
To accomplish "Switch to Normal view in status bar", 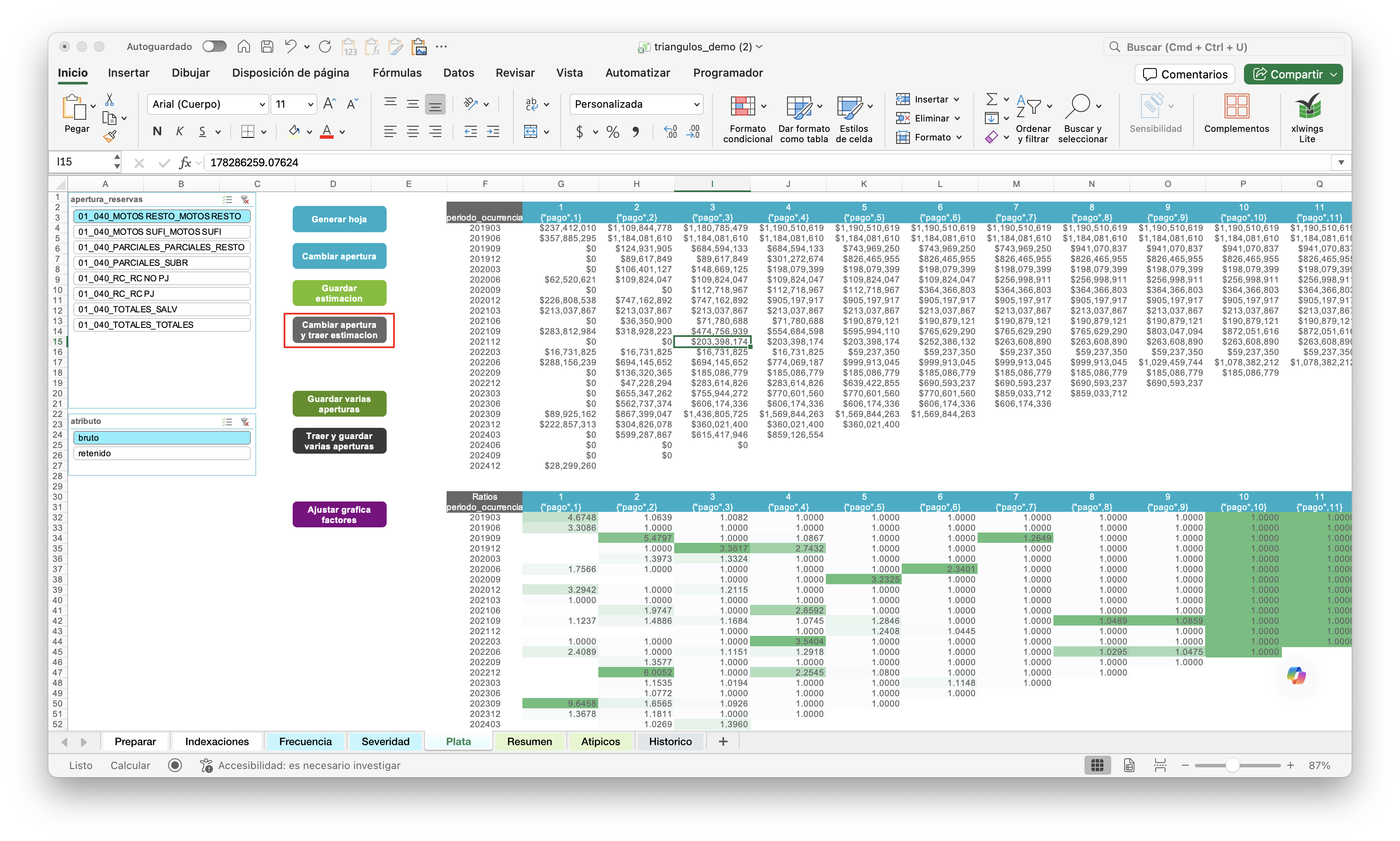I will 1097,766.
